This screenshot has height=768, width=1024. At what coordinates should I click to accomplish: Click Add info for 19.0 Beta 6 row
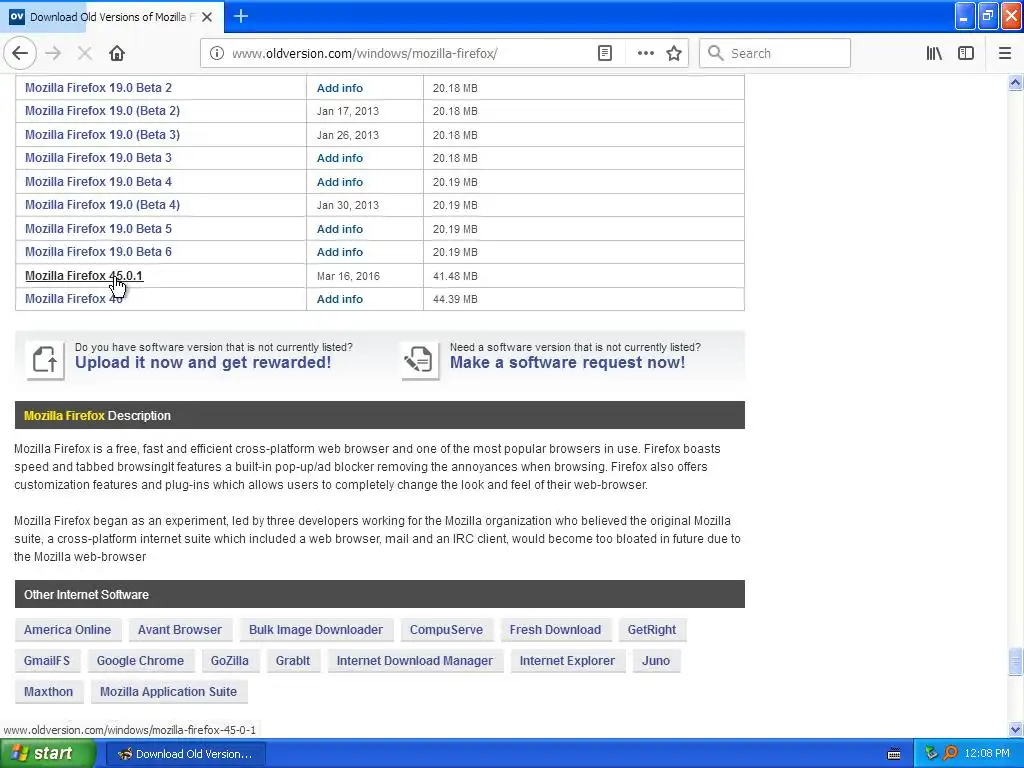coord(340,252)
